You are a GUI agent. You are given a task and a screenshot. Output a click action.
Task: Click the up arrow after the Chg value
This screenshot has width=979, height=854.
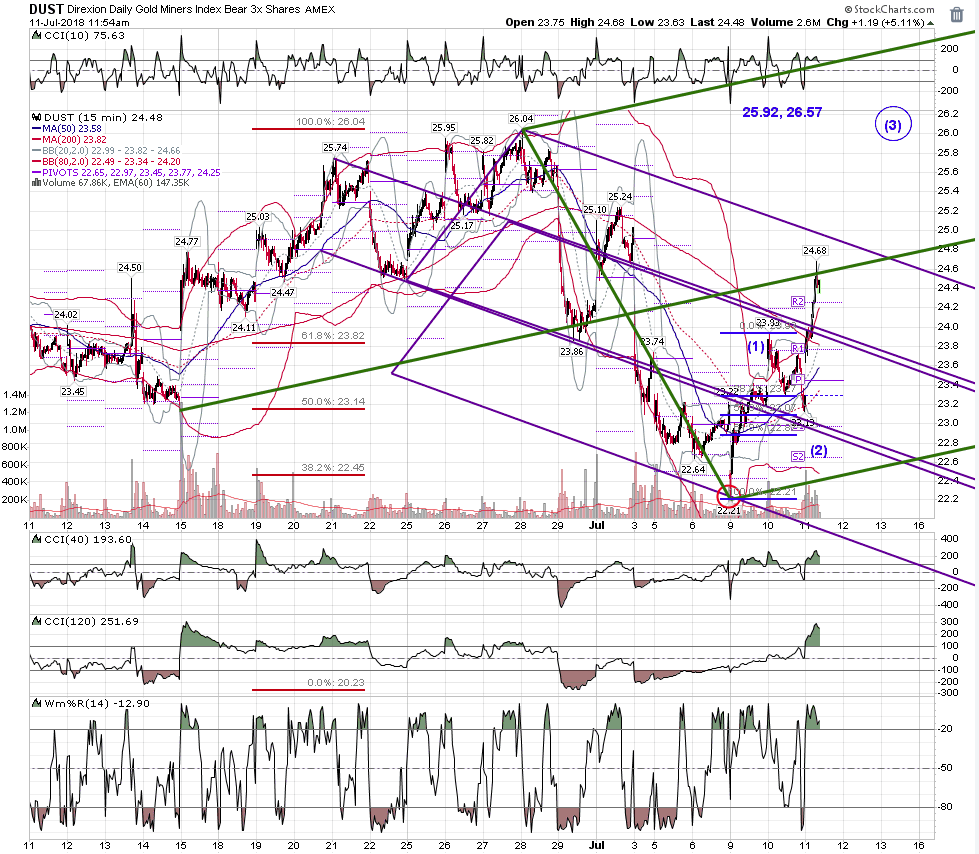930,23
